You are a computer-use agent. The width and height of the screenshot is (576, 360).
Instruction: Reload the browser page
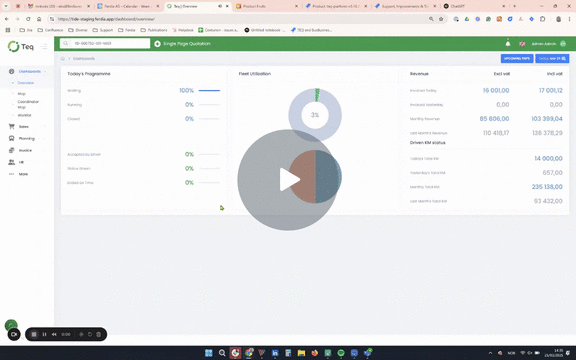[28, 19]
